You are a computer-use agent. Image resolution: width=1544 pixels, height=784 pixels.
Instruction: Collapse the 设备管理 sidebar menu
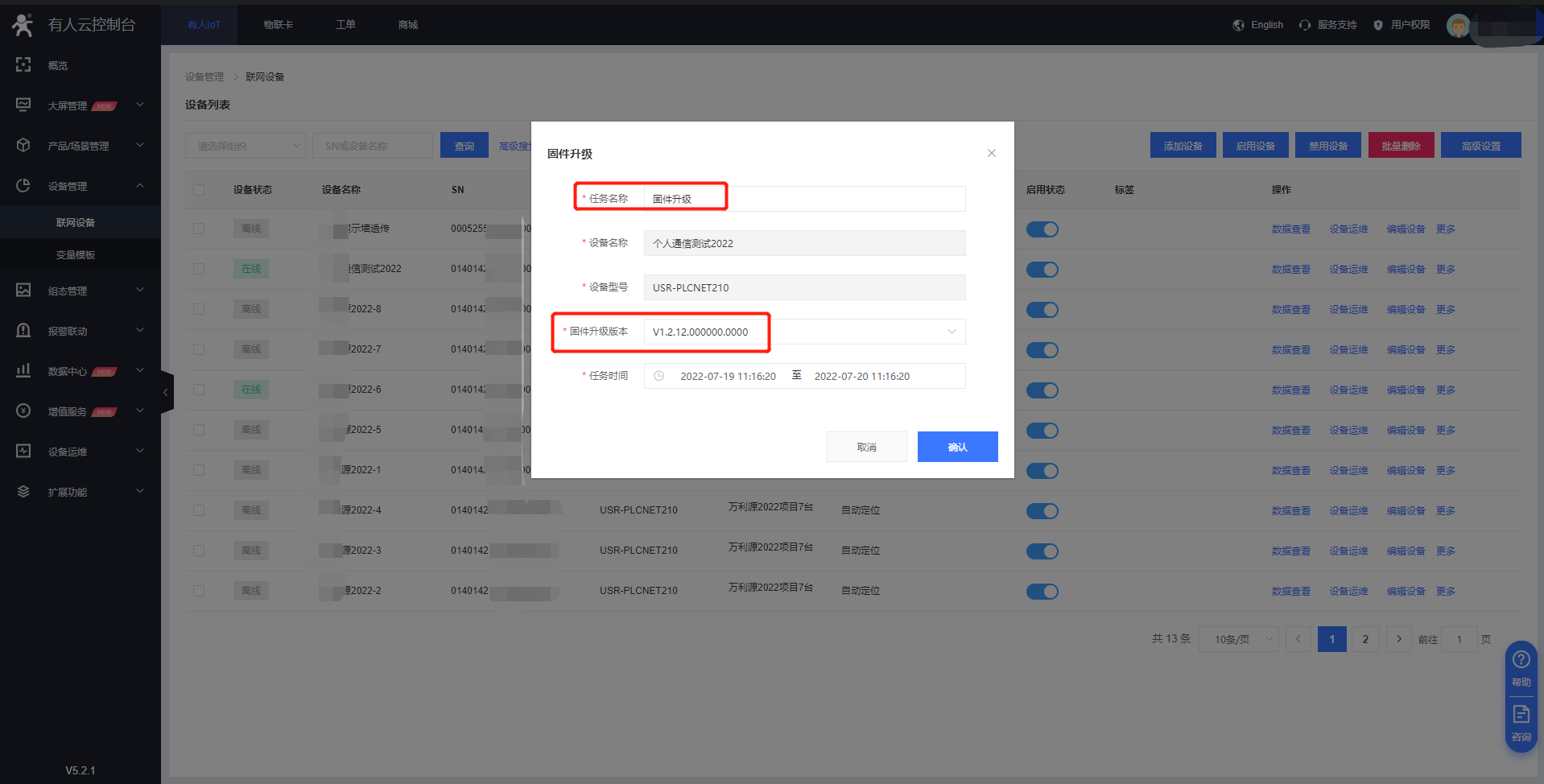pyautogui.click(x=140, y=186)
